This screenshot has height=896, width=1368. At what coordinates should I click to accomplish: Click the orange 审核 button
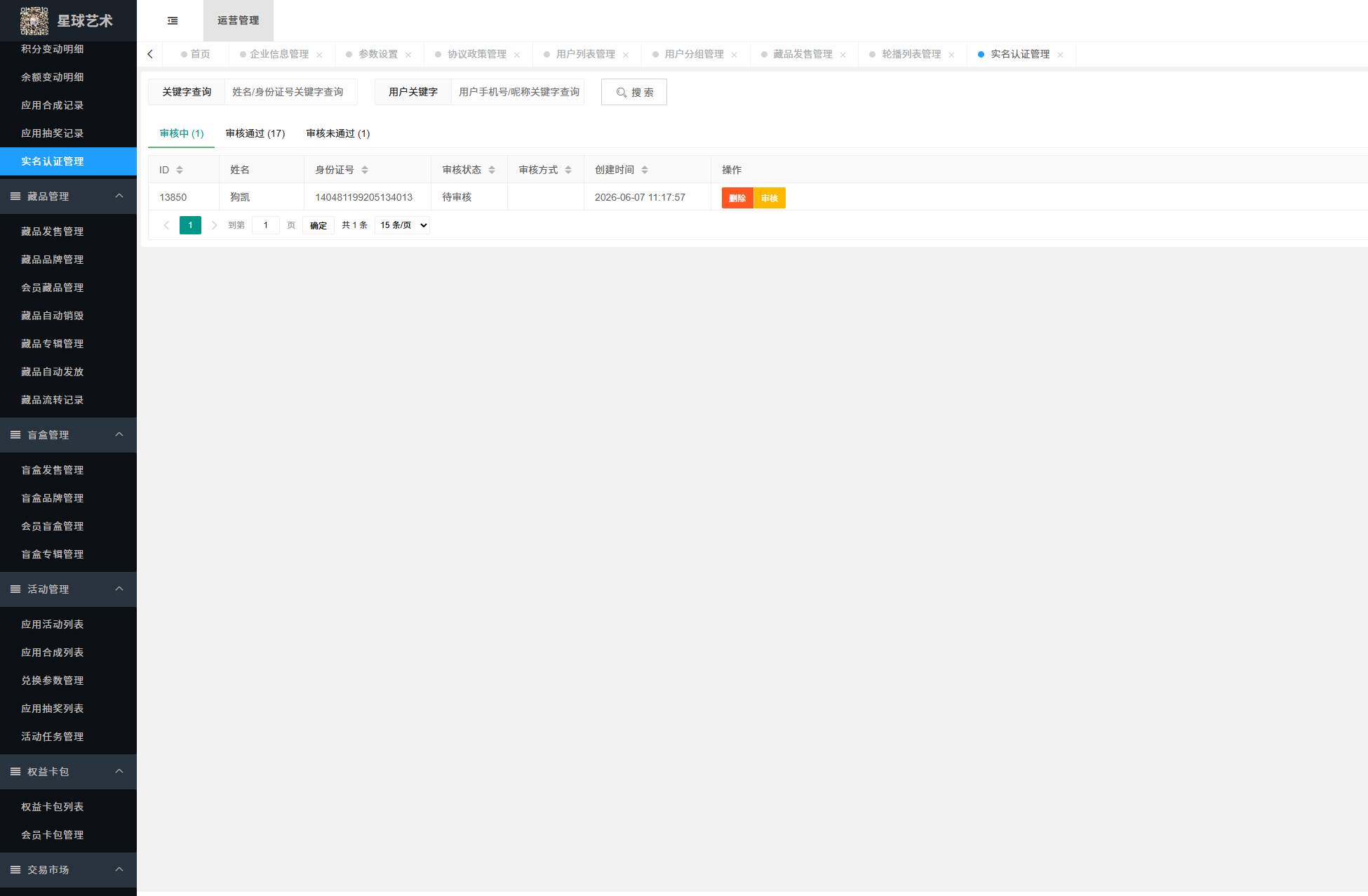point(770,198)
